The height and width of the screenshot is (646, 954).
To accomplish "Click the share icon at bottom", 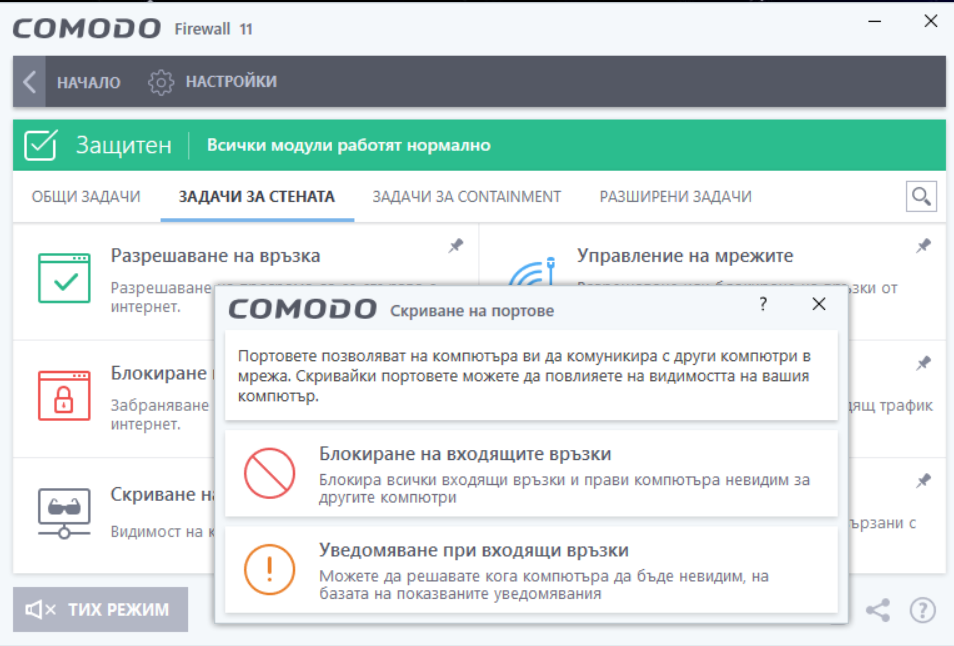I will (x=878, y=610).
